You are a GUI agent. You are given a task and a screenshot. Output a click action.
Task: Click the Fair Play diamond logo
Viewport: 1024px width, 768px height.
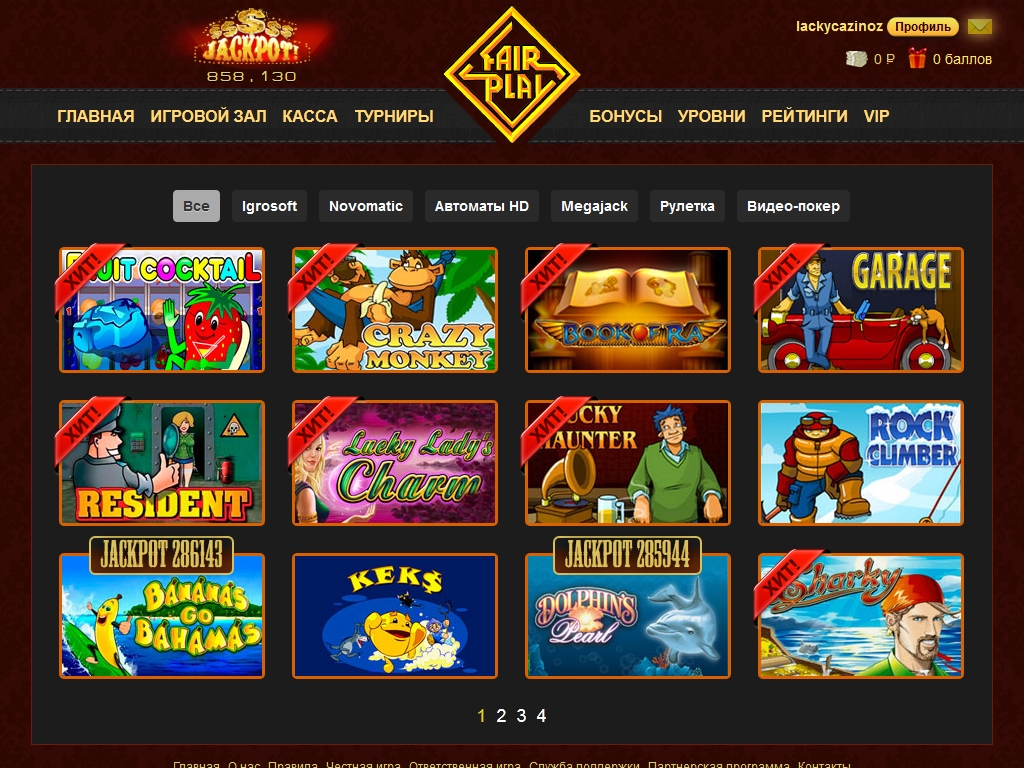(512, 73)
